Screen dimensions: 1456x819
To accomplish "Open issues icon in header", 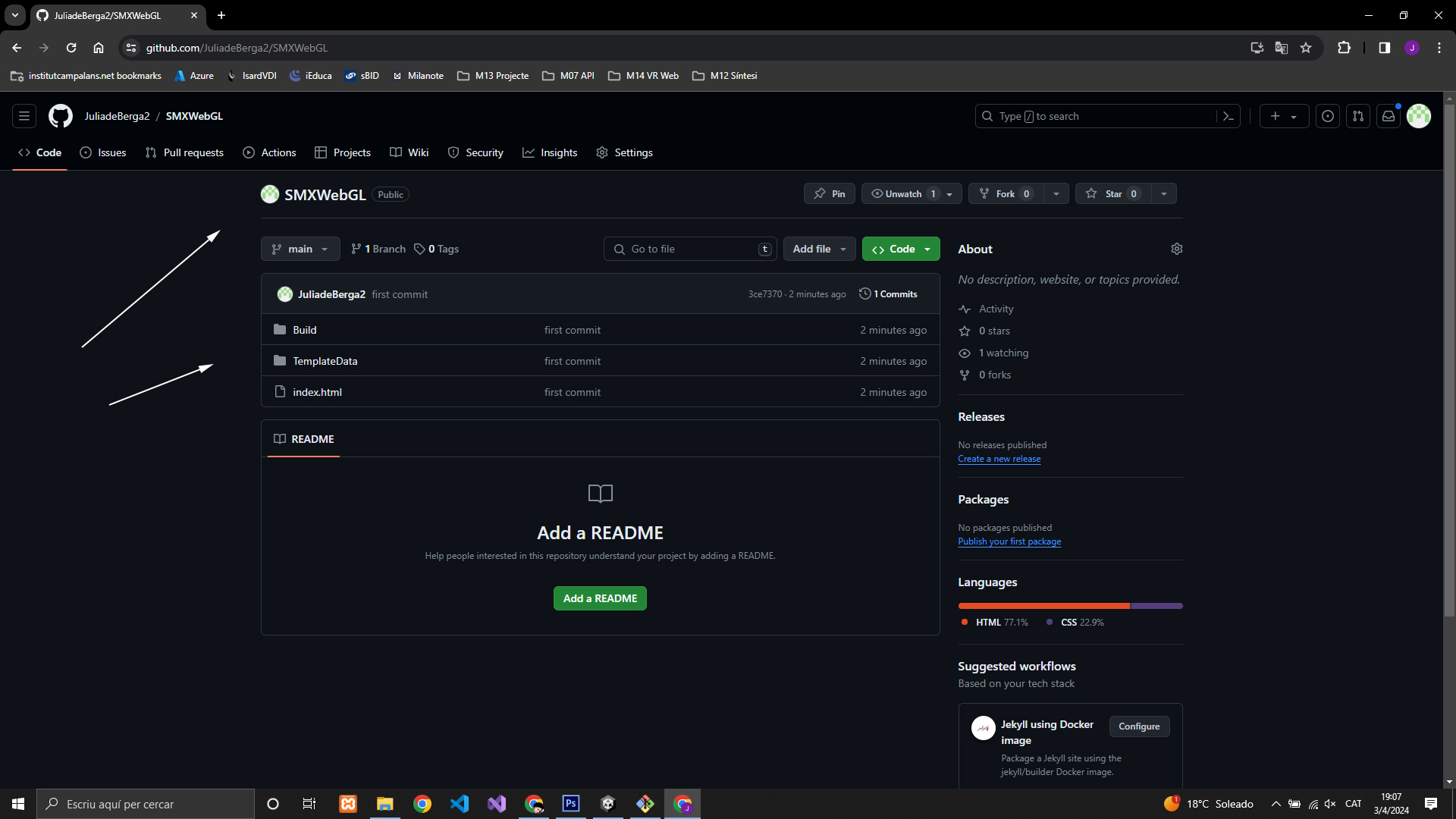I will tap(1328, 116).
